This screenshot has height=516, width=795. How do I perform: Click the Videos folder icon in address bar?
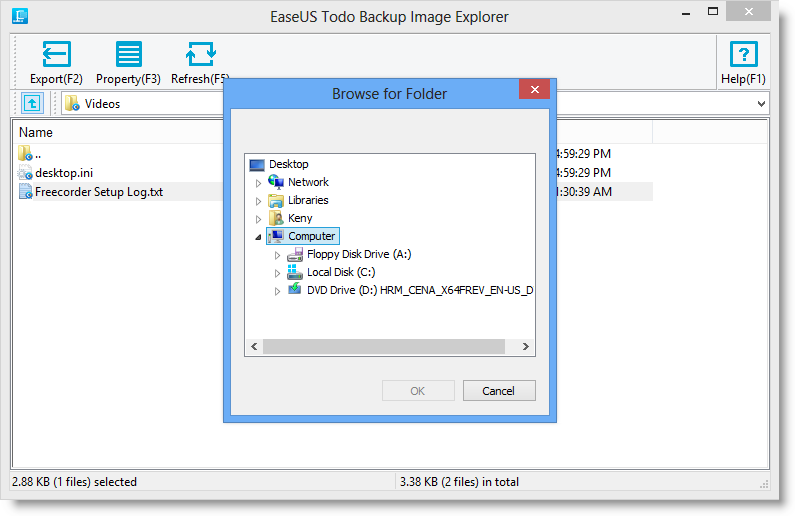72,103
